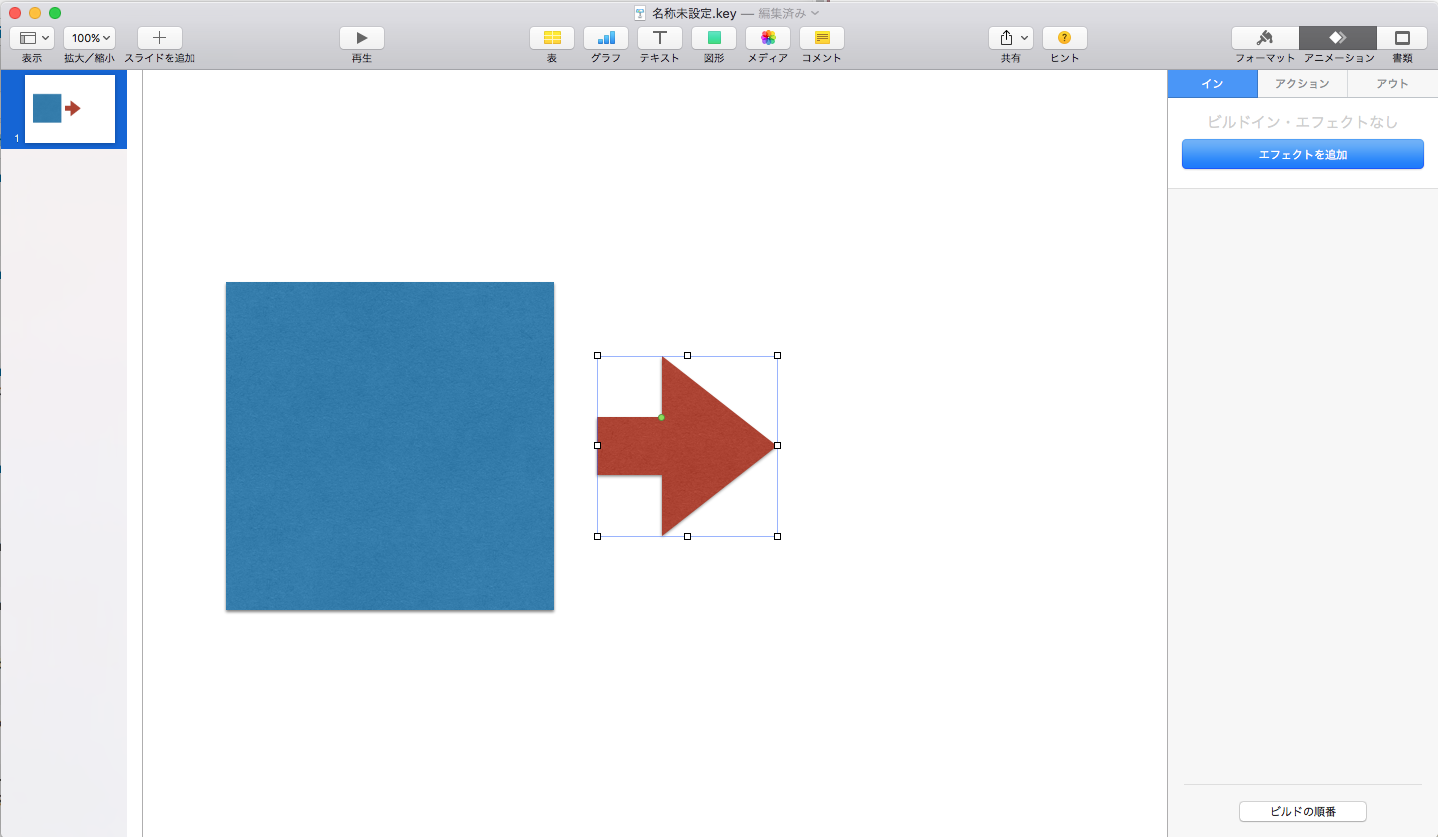Open the ヒント help tips
Screen dimensions: 1438x837
coord(1064,38)
